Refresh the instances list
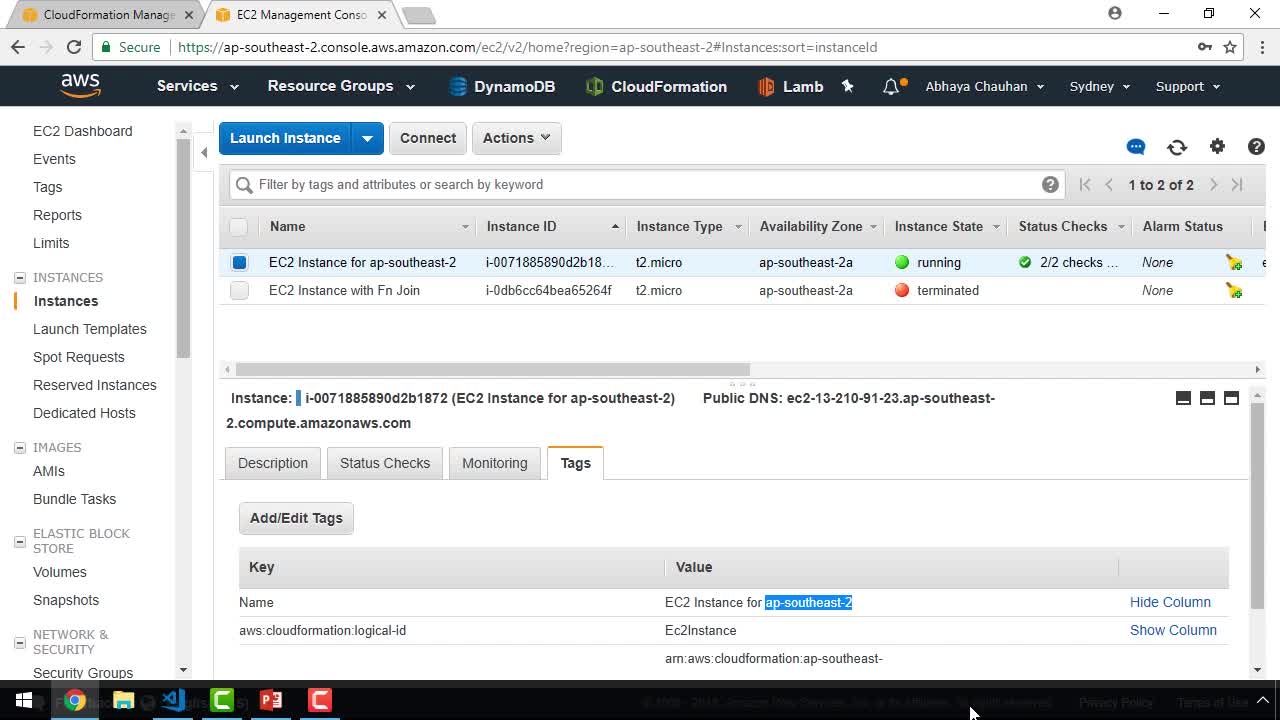This screenshot has width=1280, height=720. pos(1177,147)
